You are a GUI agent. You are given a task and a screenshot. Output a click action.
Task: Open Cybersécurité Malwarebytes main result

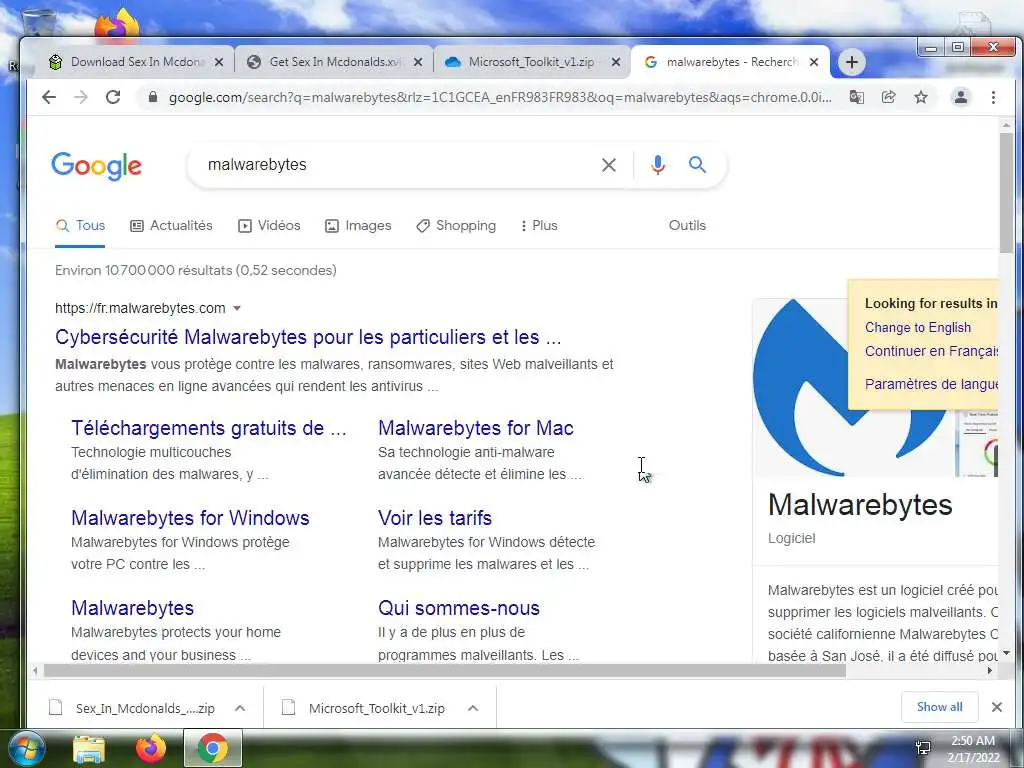click(x=308, y=337)
